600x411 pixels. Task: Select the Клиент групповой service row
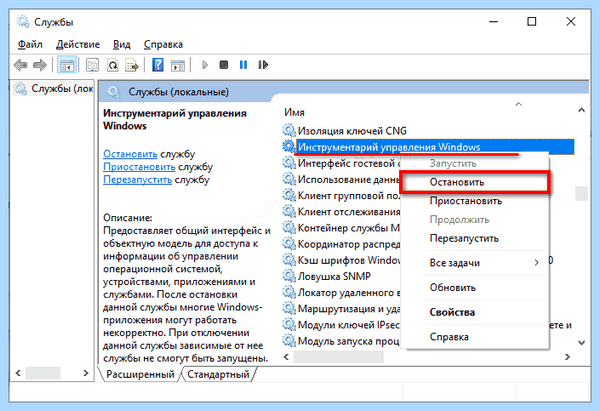click(x=349, y=196)
